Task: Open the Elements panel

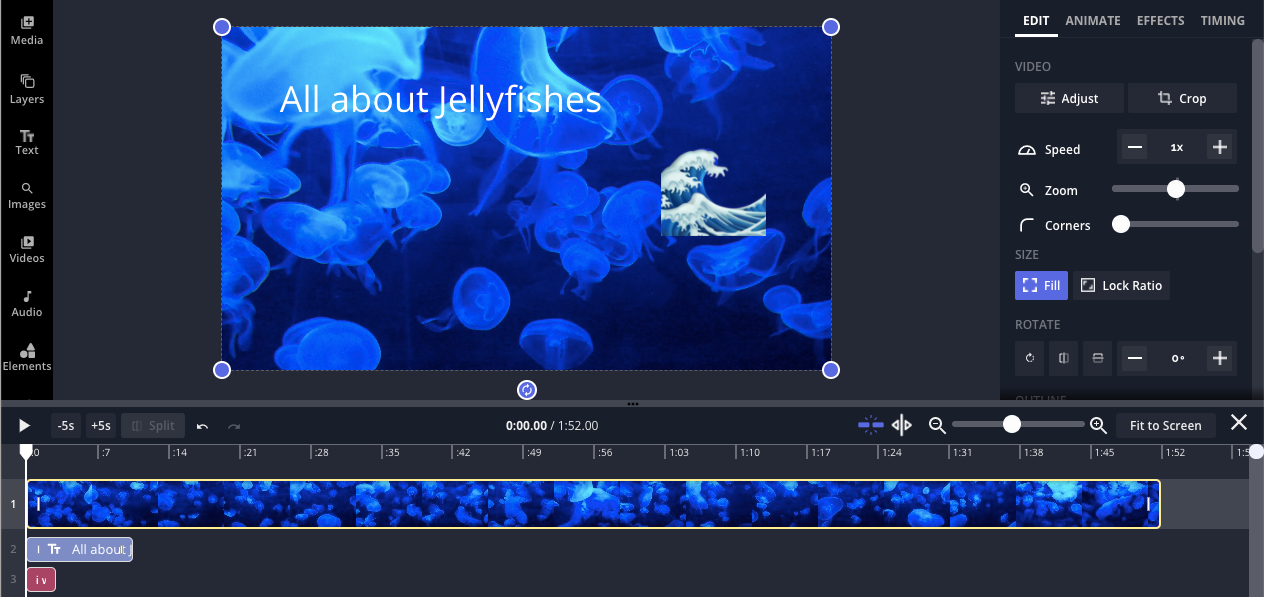Action: click(27, 357)
